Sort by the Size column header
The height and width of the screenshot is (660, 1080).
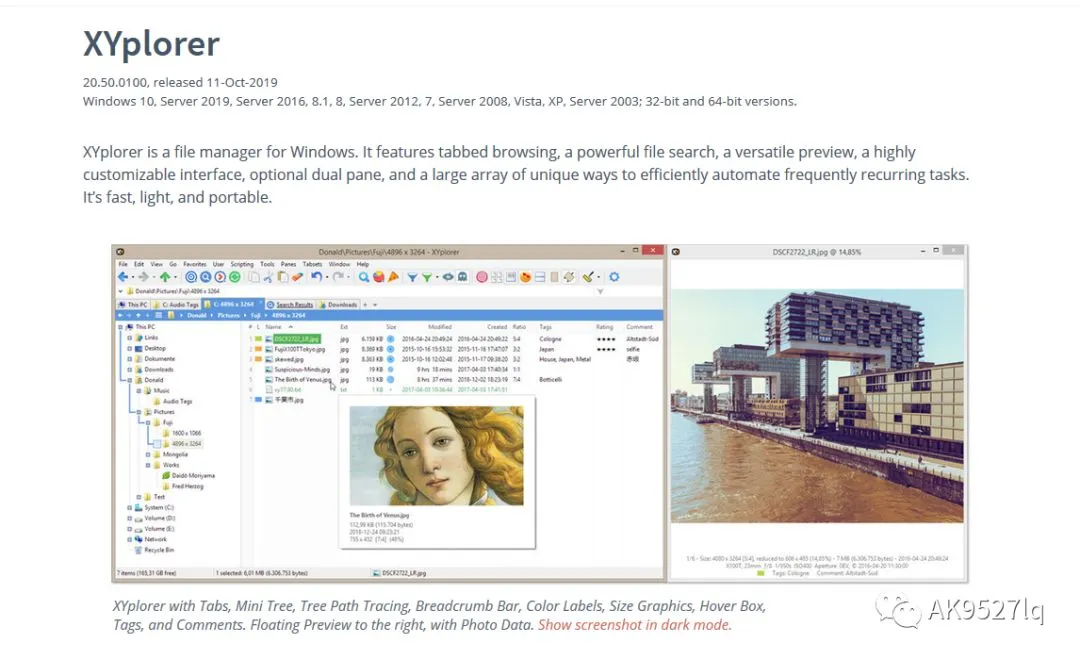click(x=391, y=327)
